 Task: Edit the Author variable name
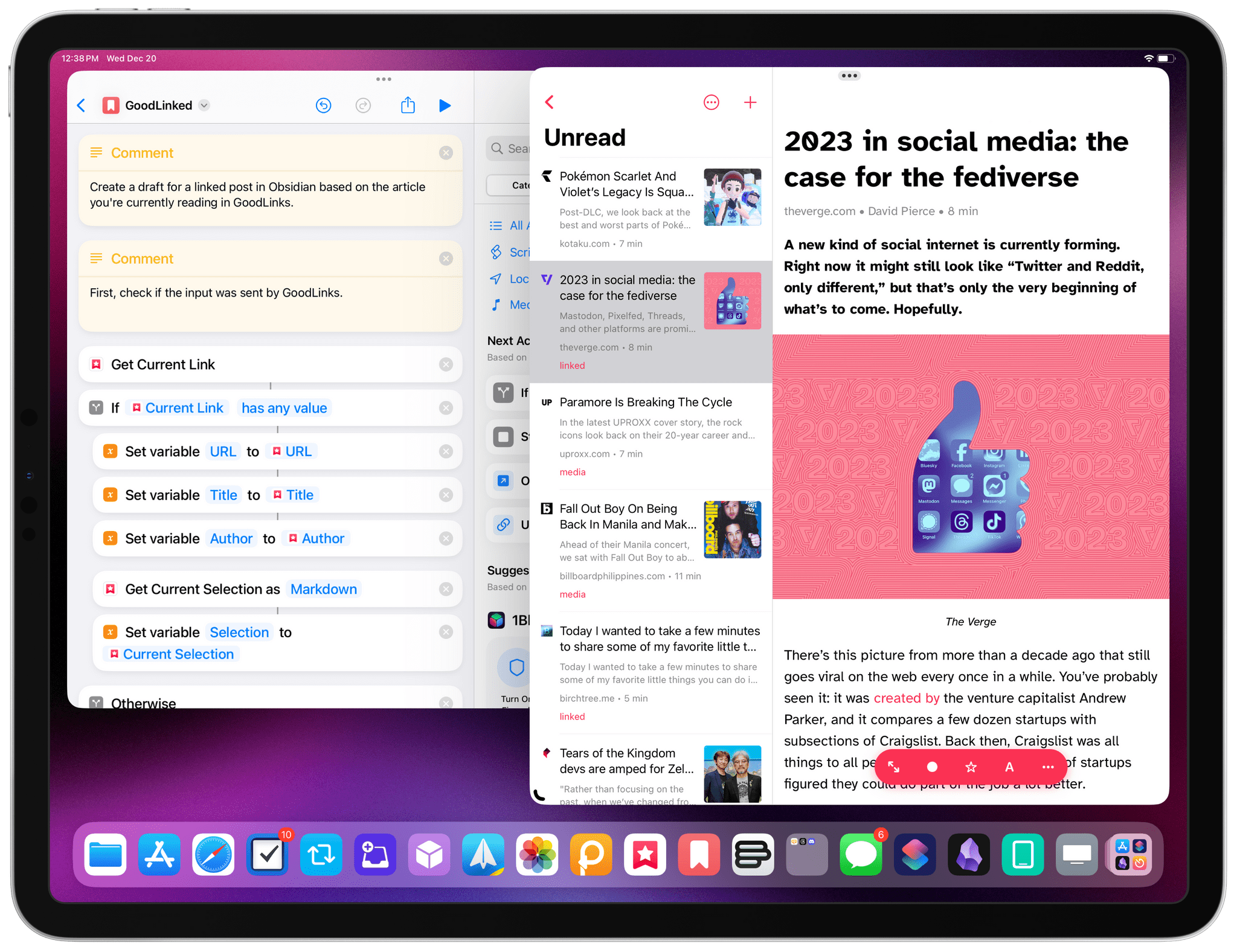click(x=231, y=538)
